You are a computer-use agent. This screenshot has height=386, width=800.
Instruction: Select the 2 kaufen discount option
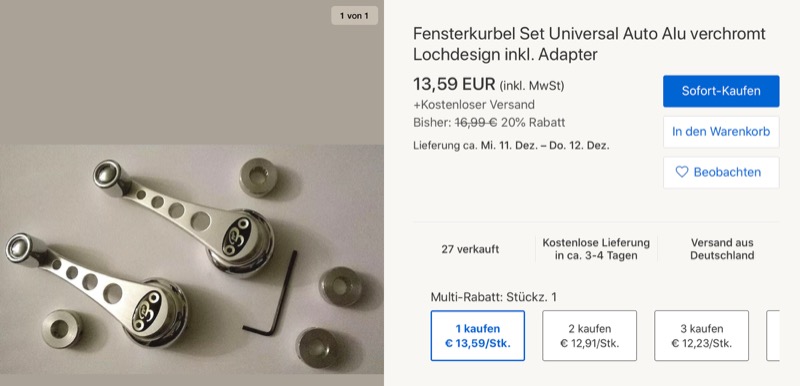coord(589,336)
